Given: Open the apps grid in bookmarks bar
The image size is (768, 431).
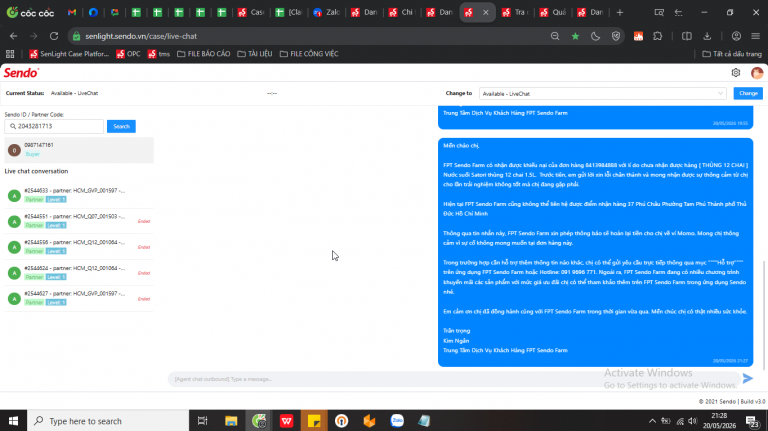Looking at the screenshot, I should click(10, 54).
